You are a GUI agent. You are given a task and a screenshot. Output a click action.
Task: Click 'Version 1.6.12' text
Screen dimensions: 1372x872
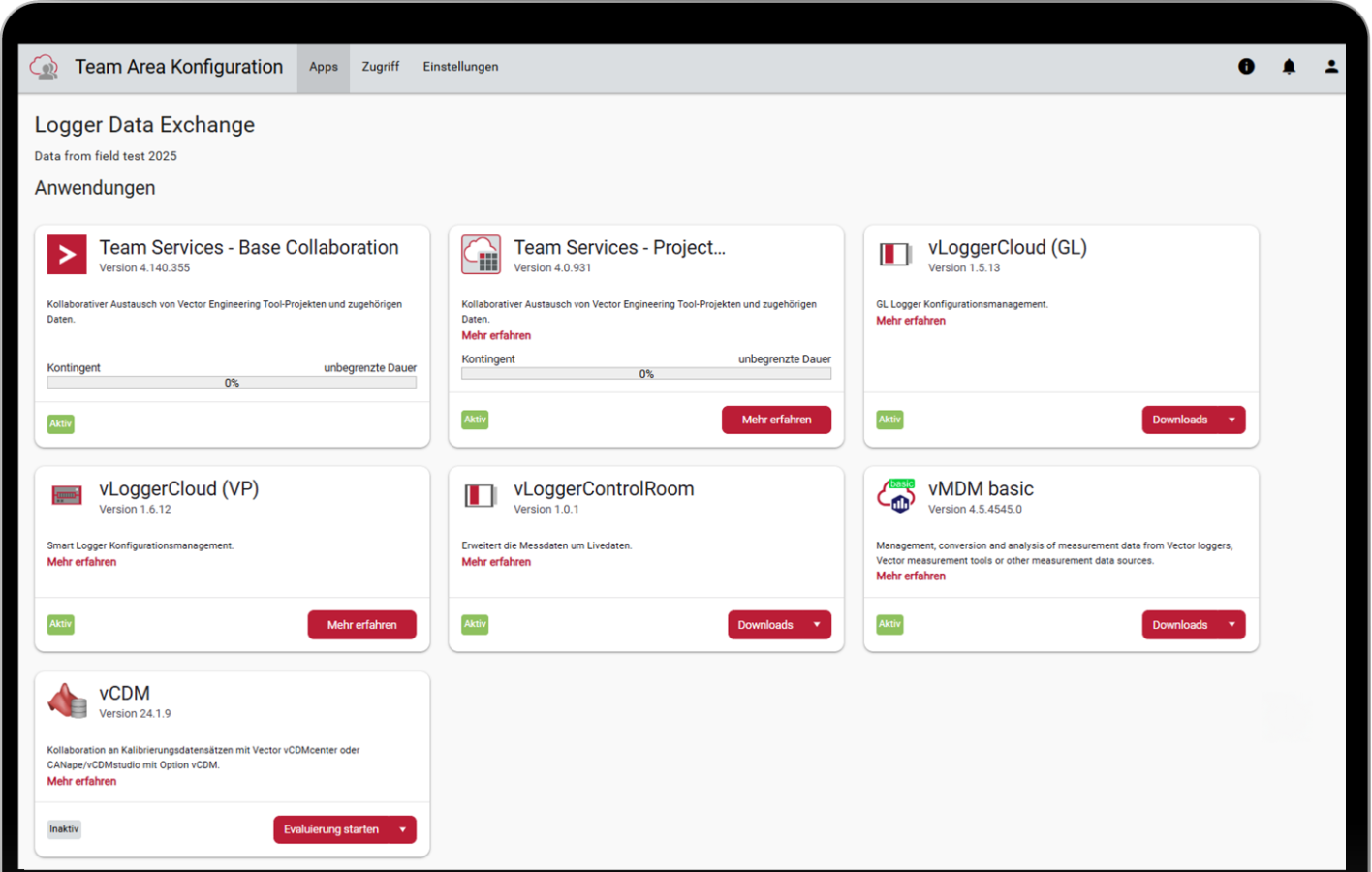click(135, 510)
